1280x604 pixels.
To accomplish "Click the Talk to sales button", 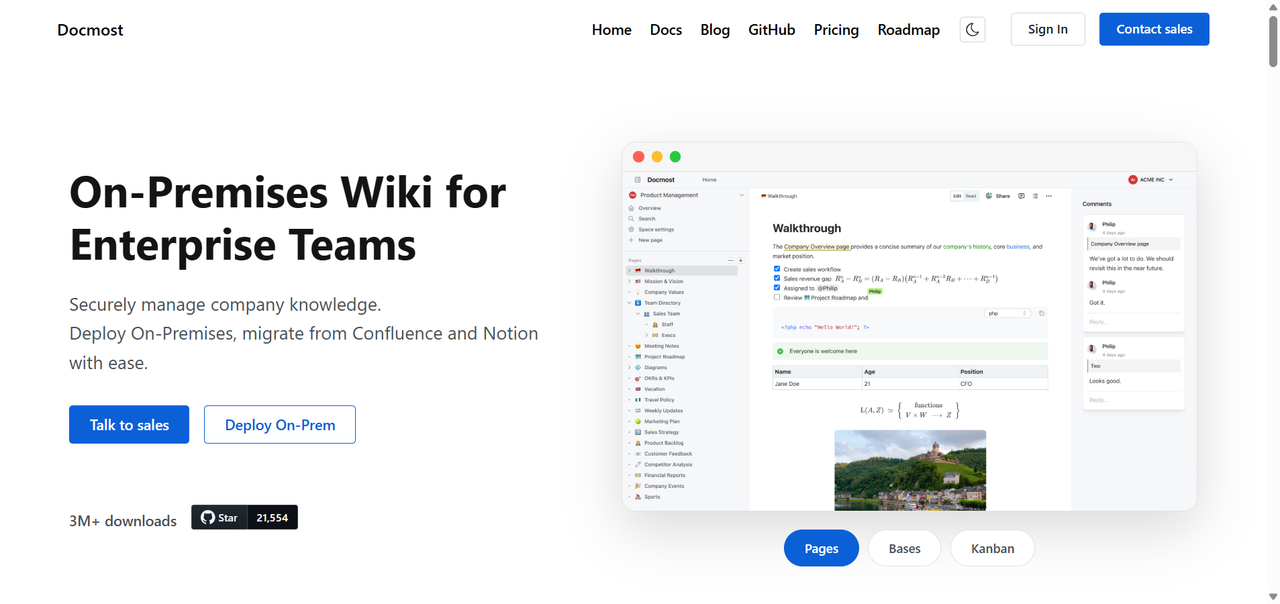I will coord(129,425).
